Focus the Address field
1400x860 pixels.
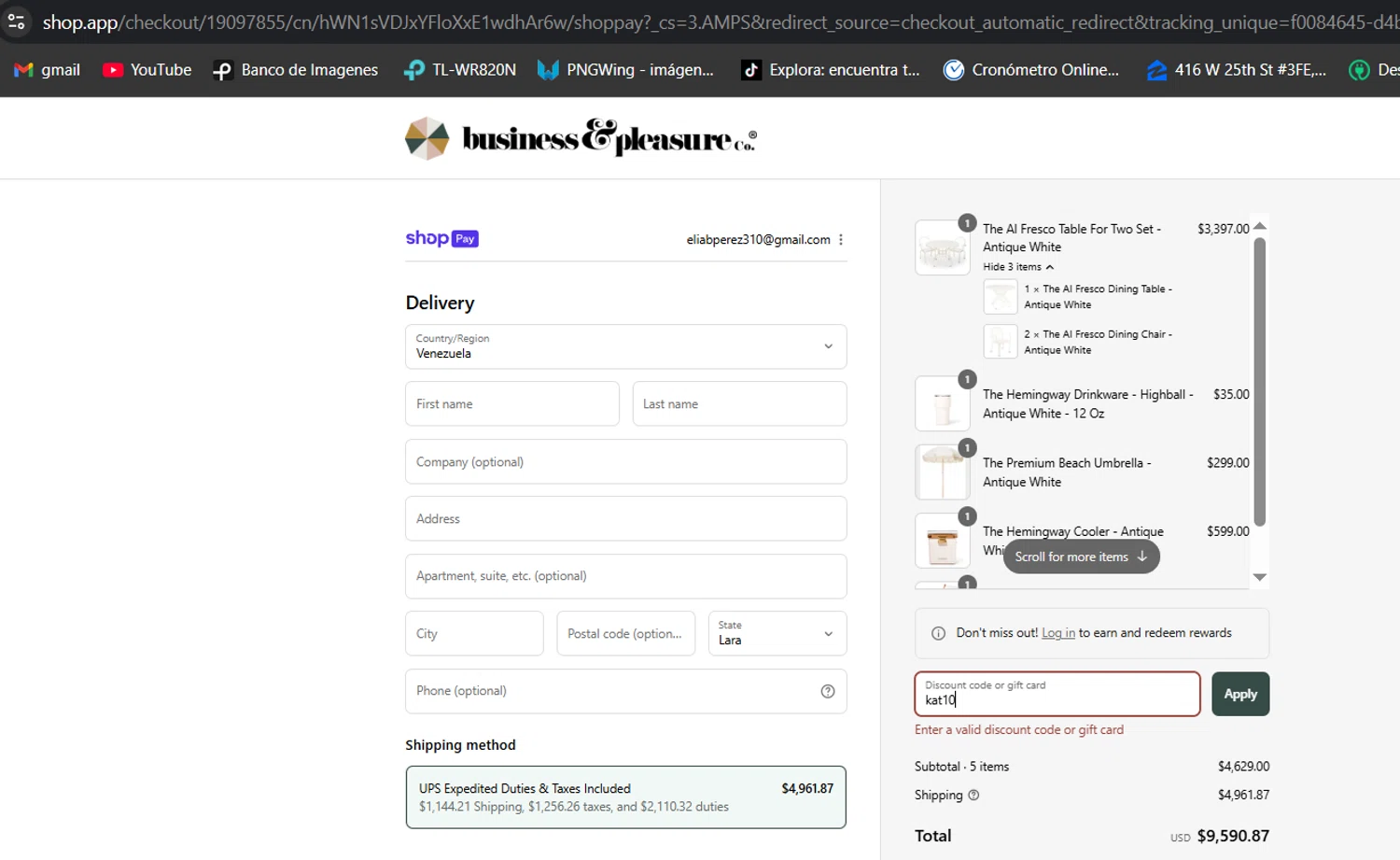[x=626, y=518]
